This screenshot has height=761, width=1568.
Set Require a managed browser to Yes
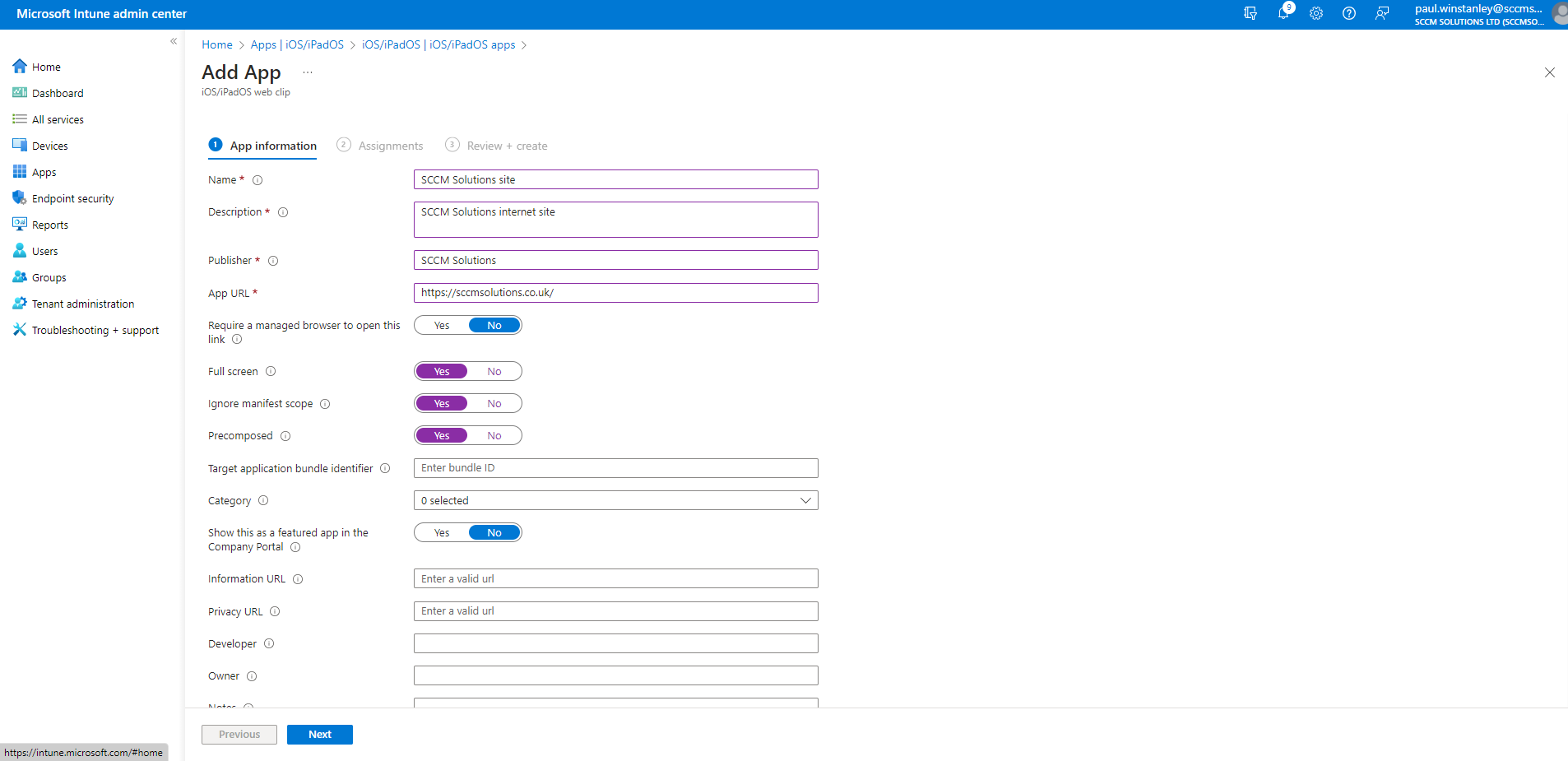pyautogui.click(x=442, y=326)
